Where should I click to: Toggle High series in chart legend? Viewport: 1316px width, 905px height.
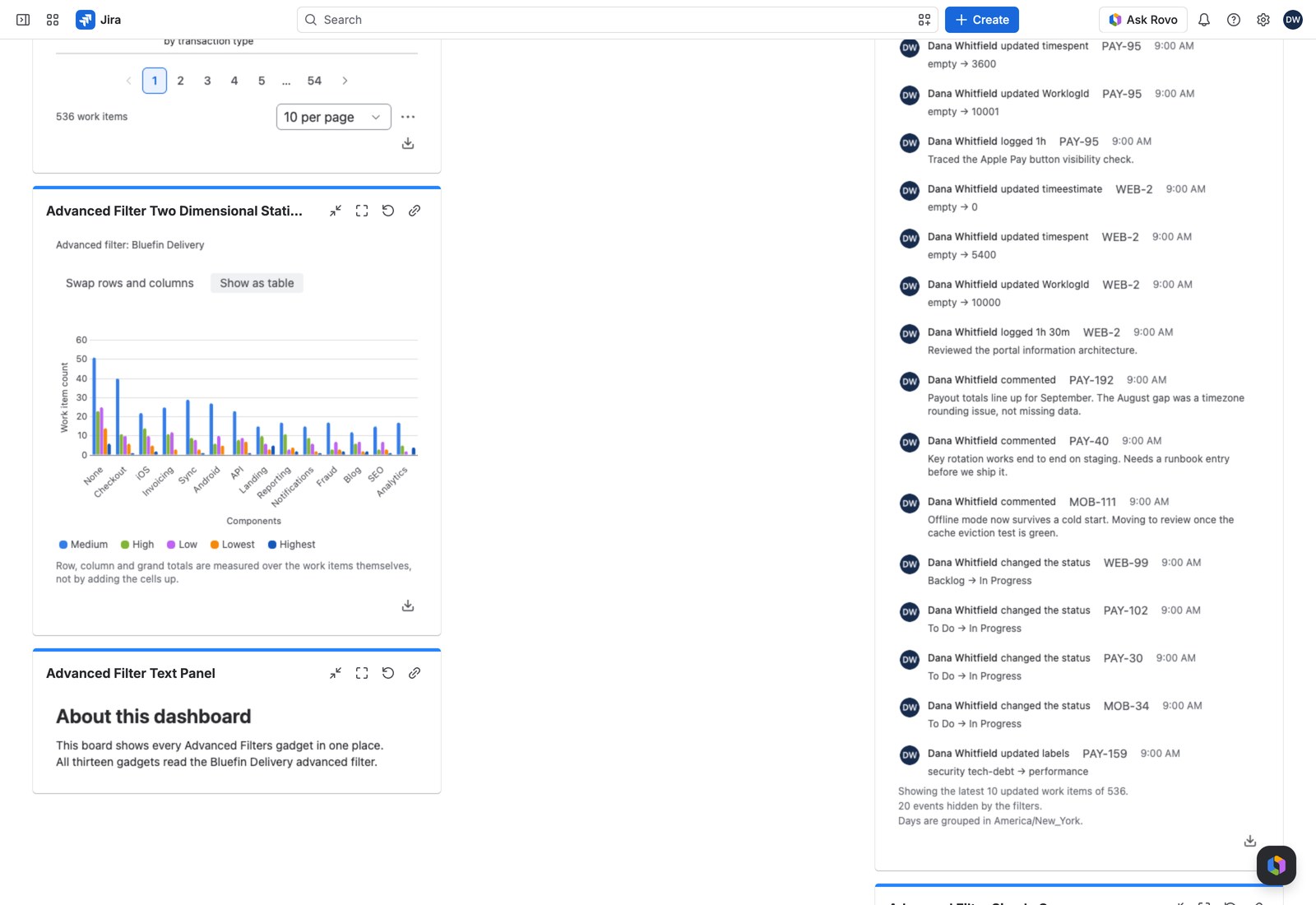point(137,545)
